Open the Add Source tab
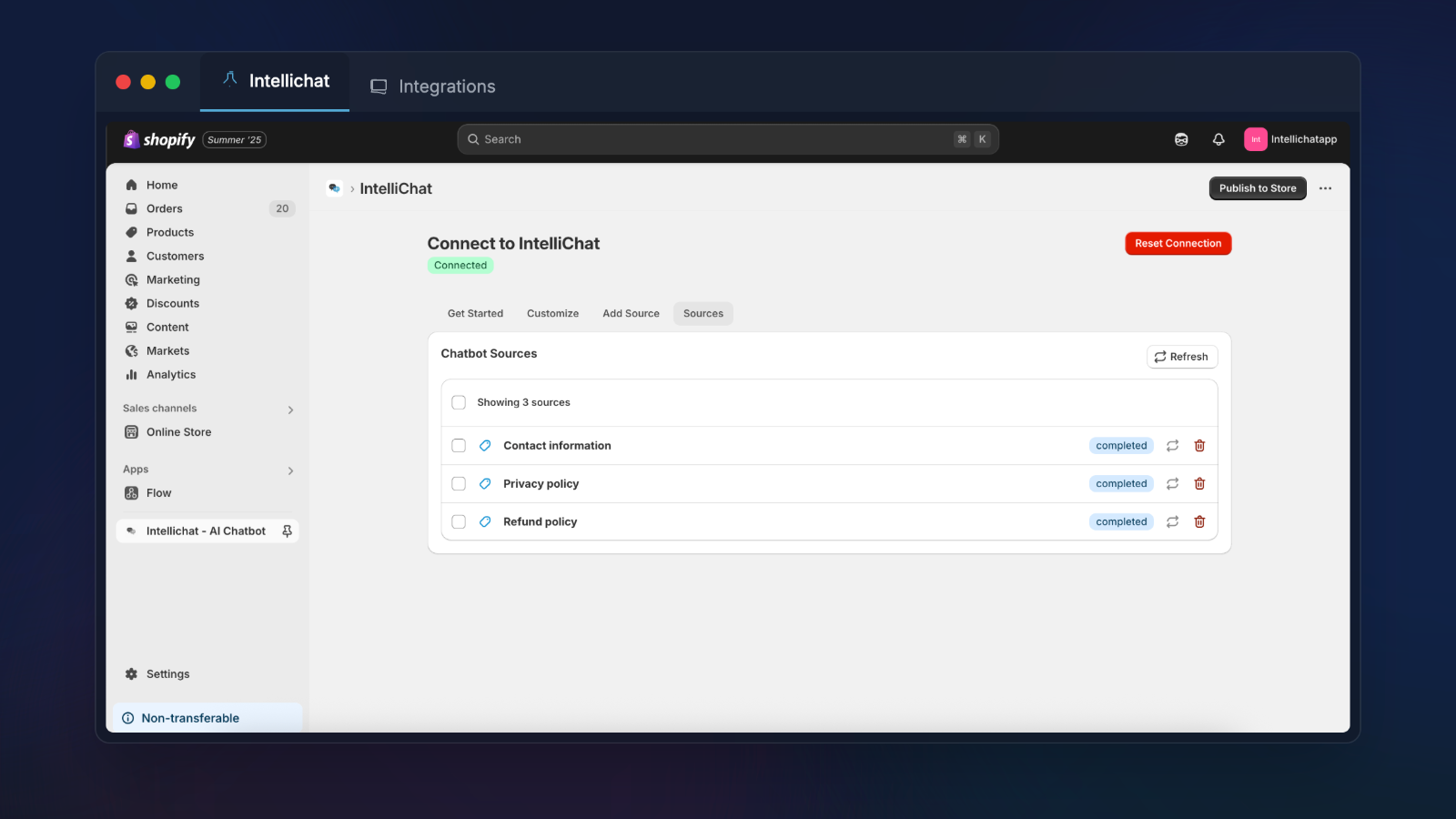Image resolution: width=1456 pixels, height=819 pixels. click(x=631, y=314)
